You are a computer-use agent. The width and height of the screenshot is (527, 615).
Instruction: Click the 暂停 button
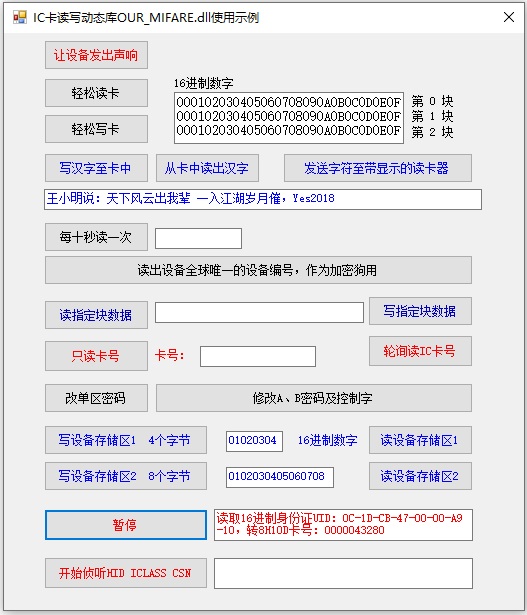click(x=126, y=525)
